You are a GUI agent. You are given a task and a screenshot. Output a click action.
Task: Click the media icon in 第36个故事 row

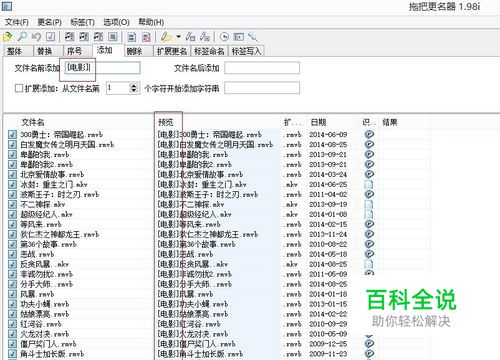click(x=369, y=244)
